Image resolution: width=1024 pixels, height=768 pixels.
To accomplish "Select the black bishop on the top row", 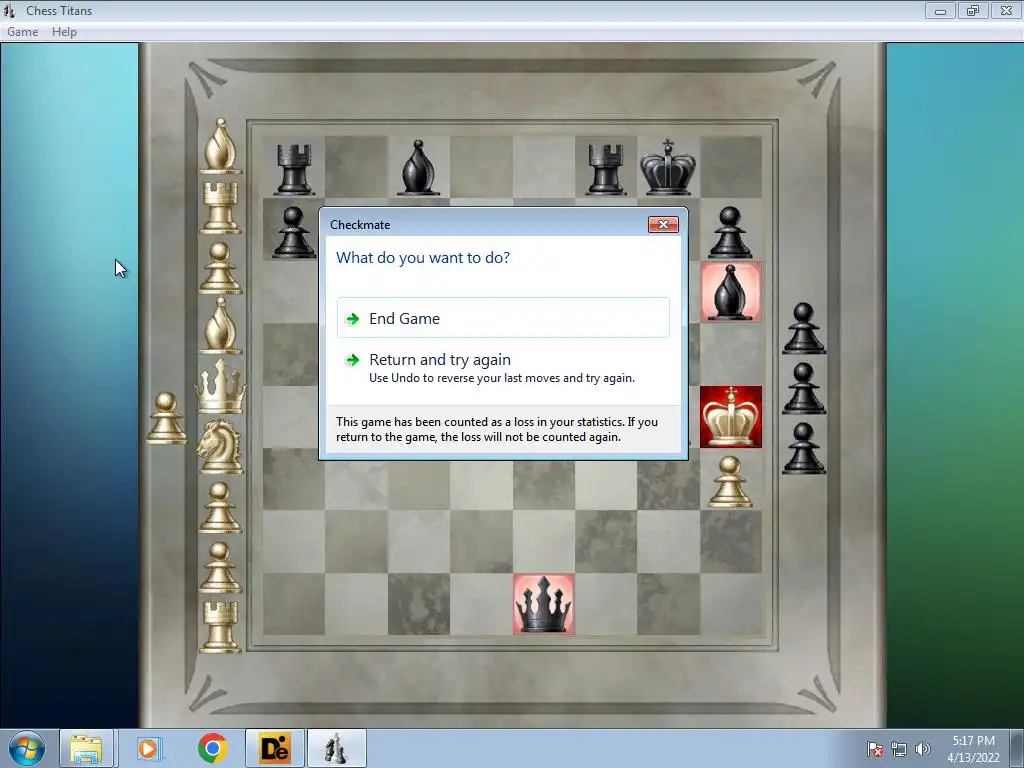I will (418, 168).
